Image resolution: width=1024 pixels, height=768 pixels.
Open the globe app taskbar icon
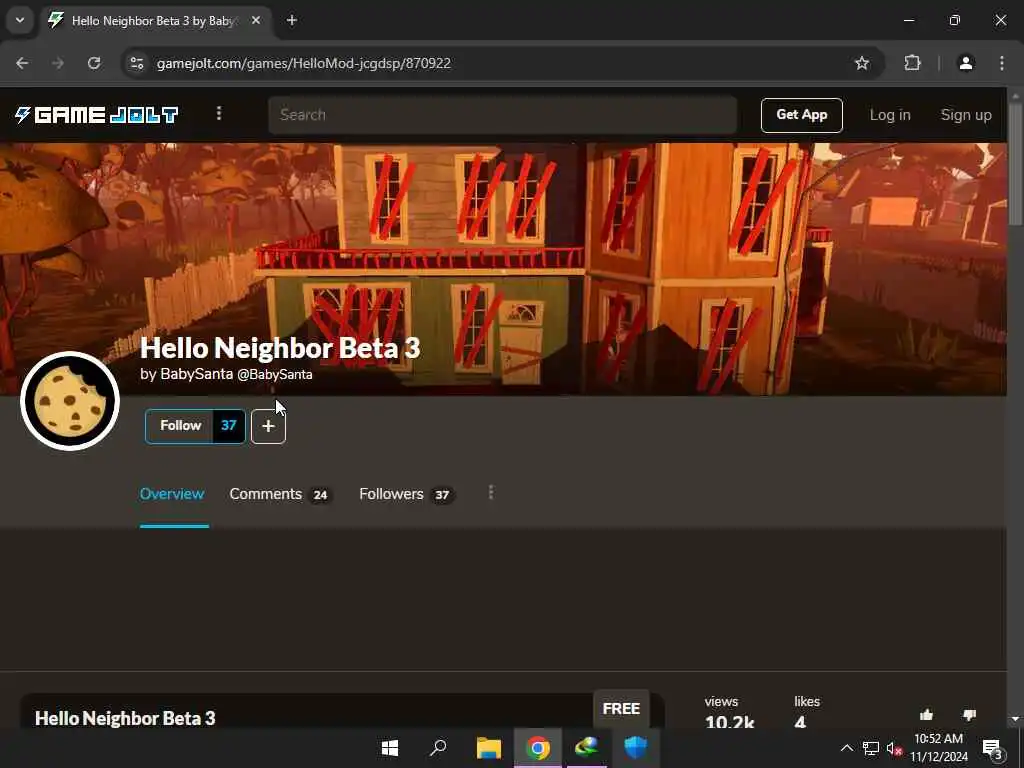click(x=586, y=748)
